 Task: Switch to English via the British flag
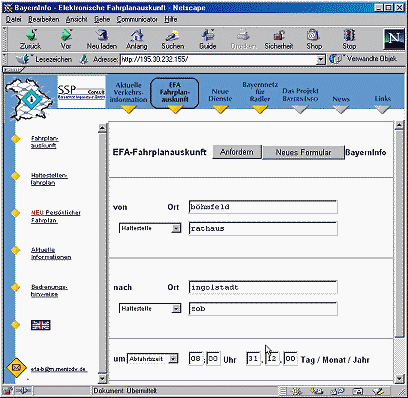pyautogui.click(x=40, y=325)
